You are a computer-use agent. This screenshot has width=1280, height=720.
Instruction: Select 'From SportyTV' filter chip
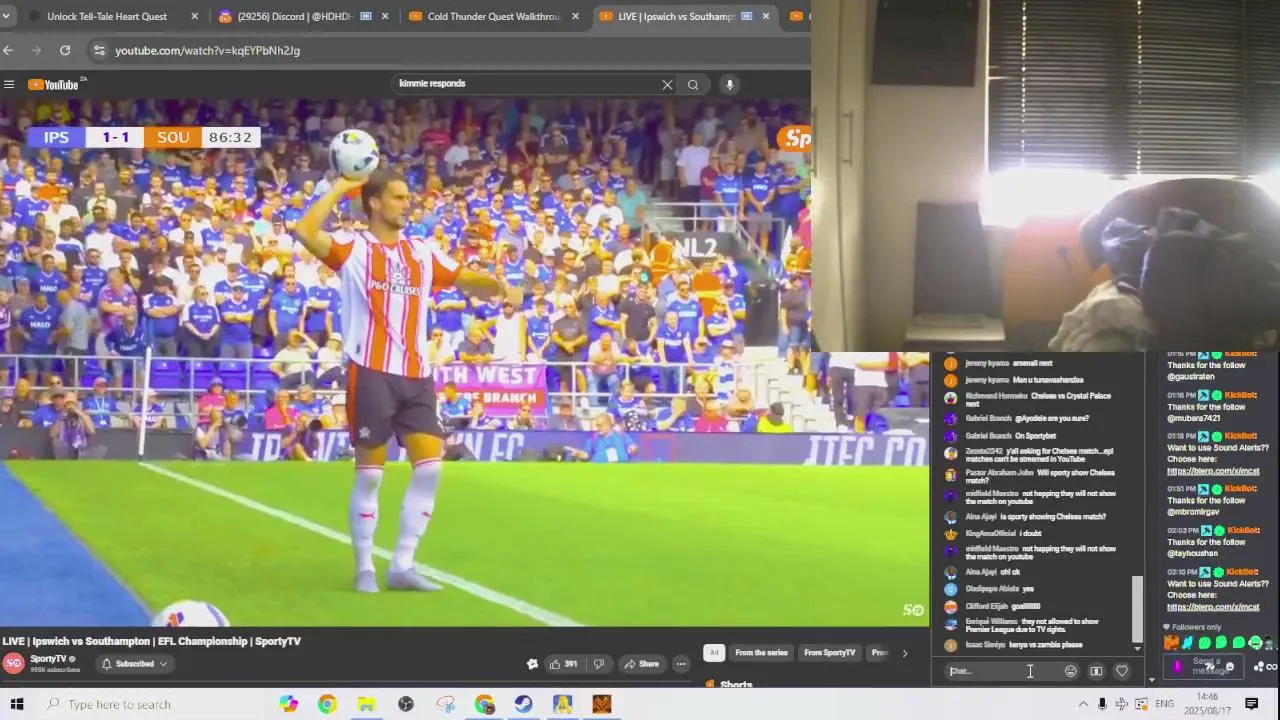click(x=829, y=653)
